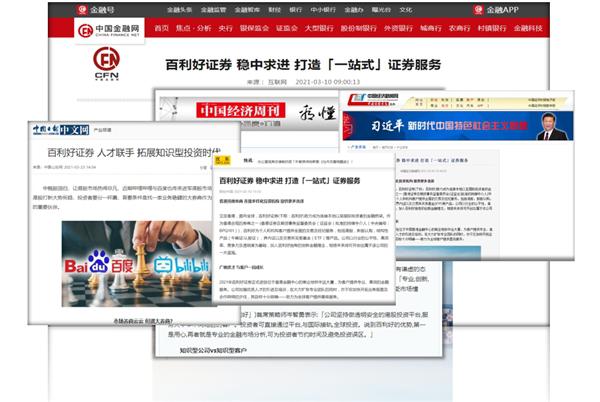
Task: Click the 中国金融网 China Finance Net logo
Action: (x=109, y=30)
